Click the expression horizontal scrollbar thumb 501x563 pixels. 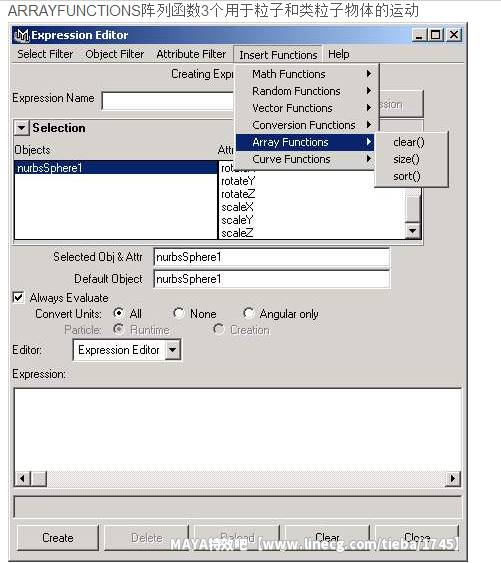pos(39,479)
